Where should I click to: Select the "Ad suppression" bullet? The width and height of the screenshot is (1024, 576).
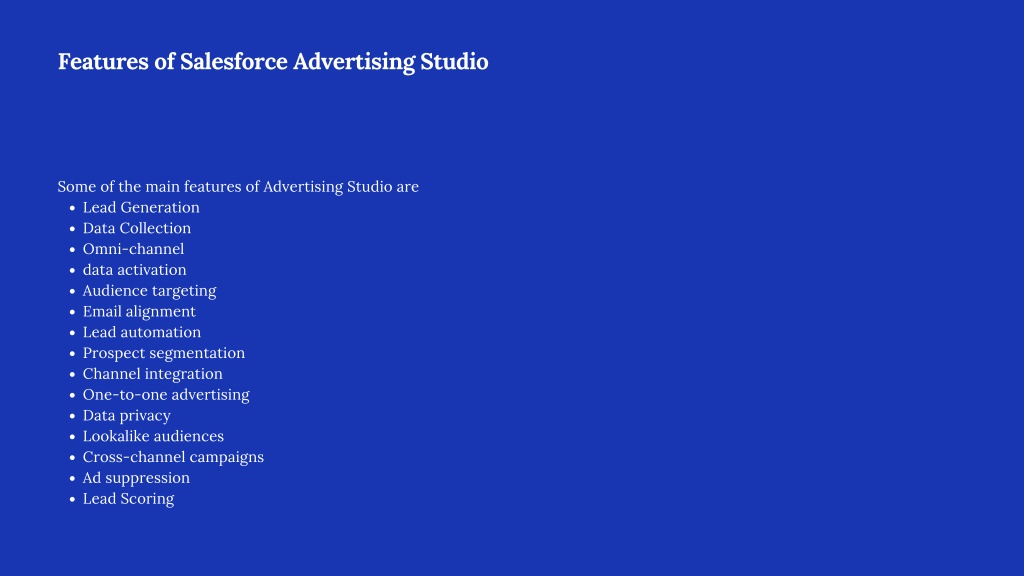[136, 478]
